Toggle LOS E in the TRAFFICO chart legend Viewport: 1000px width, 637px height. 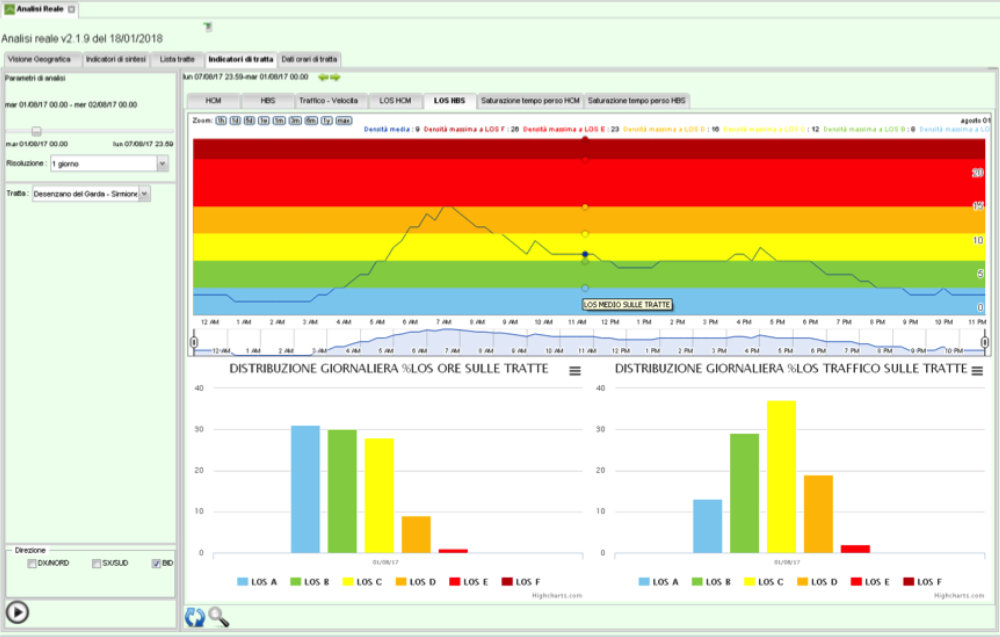pos(871,582)
